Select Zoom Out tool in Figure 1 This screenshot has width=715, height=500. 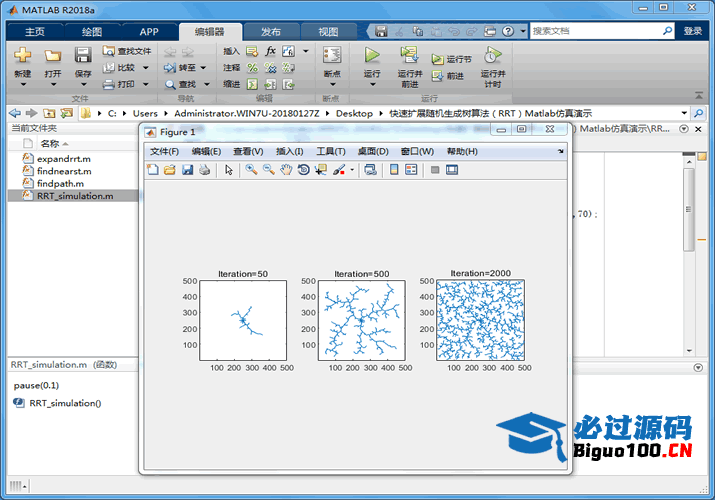[269, 170]
